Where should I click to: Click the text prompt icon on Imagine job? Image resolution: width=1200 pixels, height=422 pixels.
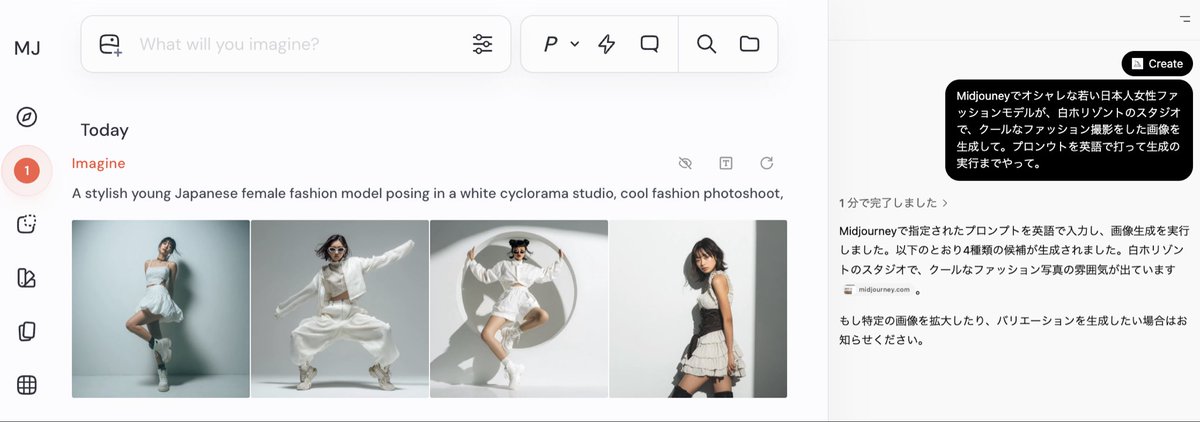pyautogui.click(x=727, y=163)
